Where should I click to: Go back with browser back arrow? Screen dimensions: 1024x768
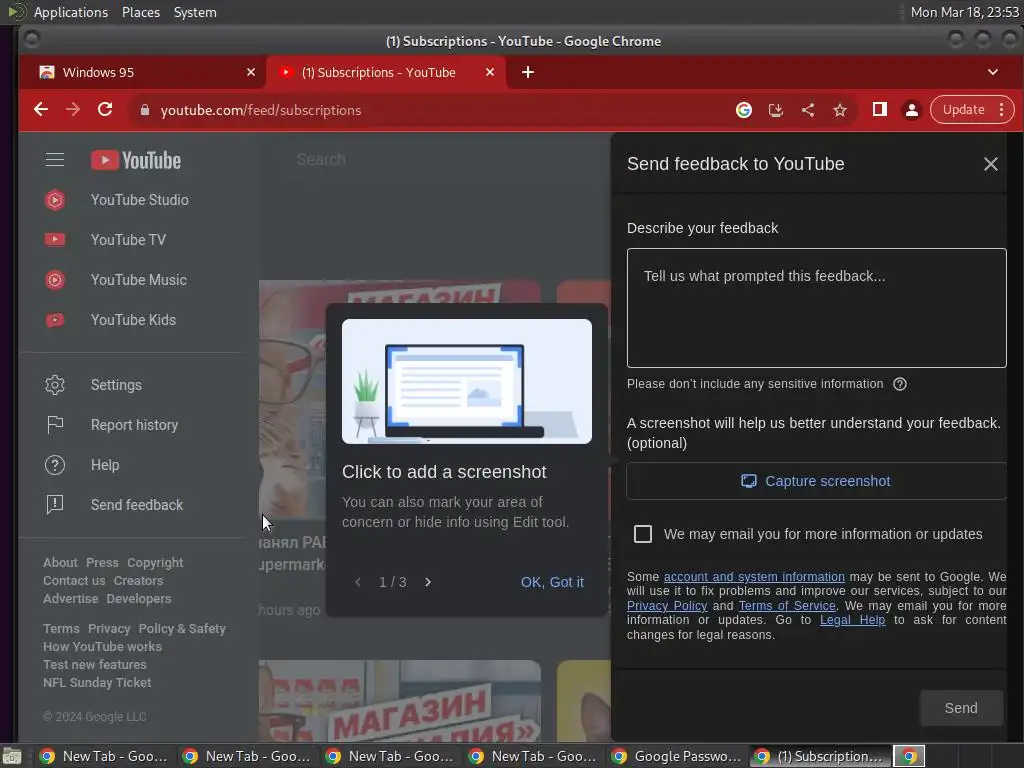click(x=41, y=110)
